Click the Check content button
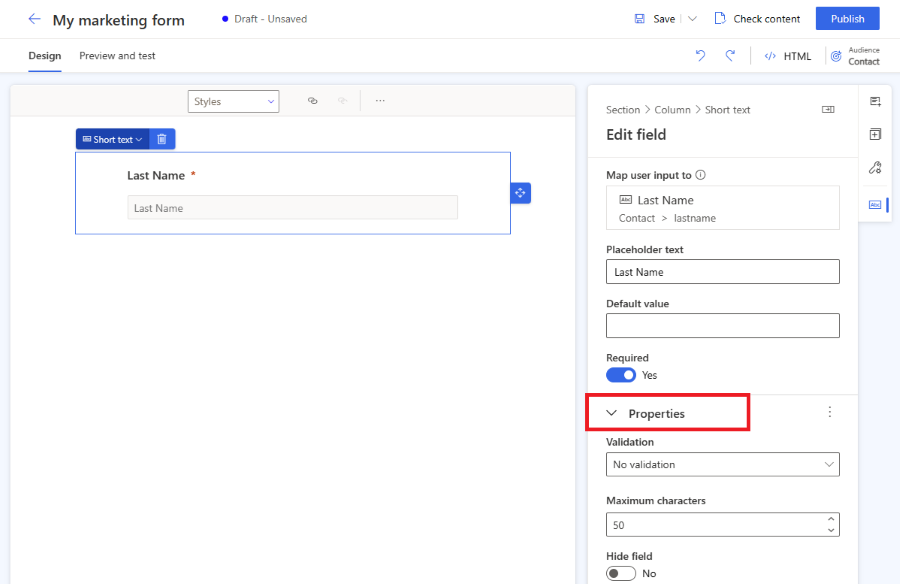This screenshot has height=584, width=900. pos(757,19)
